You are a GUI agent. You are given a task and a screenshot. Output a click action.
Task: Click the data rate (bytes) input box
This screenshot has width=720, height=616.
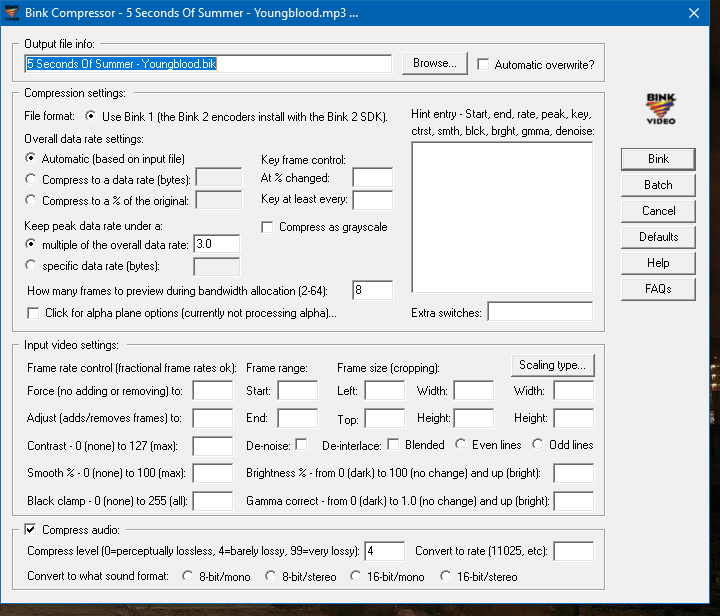(219, 177)
